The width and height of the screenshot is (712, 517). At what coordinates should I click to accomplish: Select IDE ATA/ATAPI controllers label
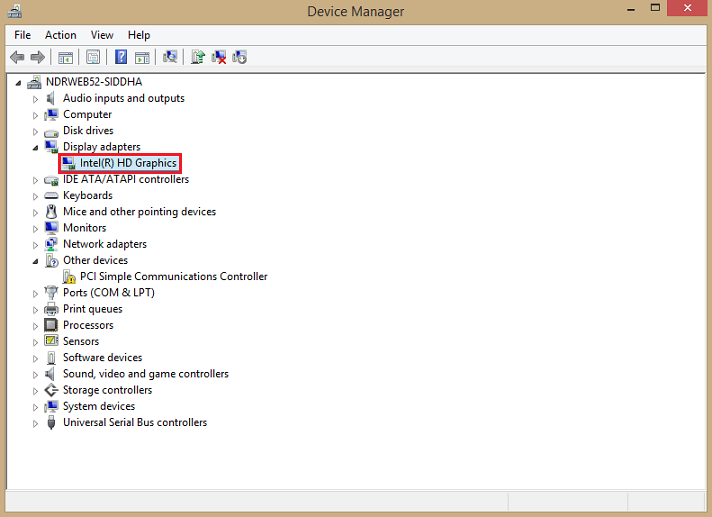[126, 179]
